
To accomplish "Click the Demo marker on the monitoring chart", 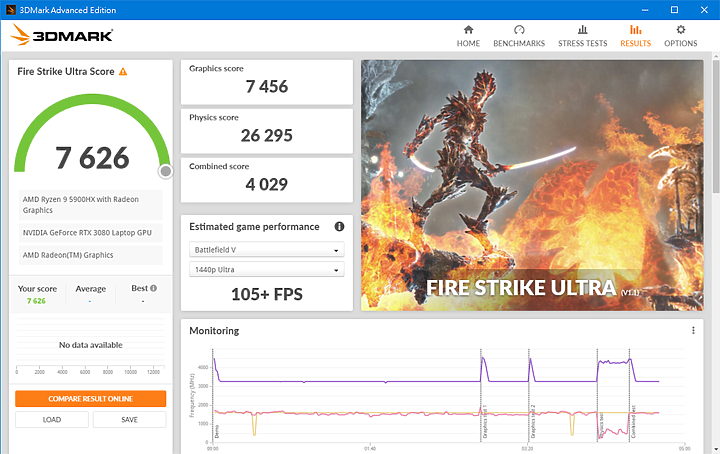I will tap(217, 432).
